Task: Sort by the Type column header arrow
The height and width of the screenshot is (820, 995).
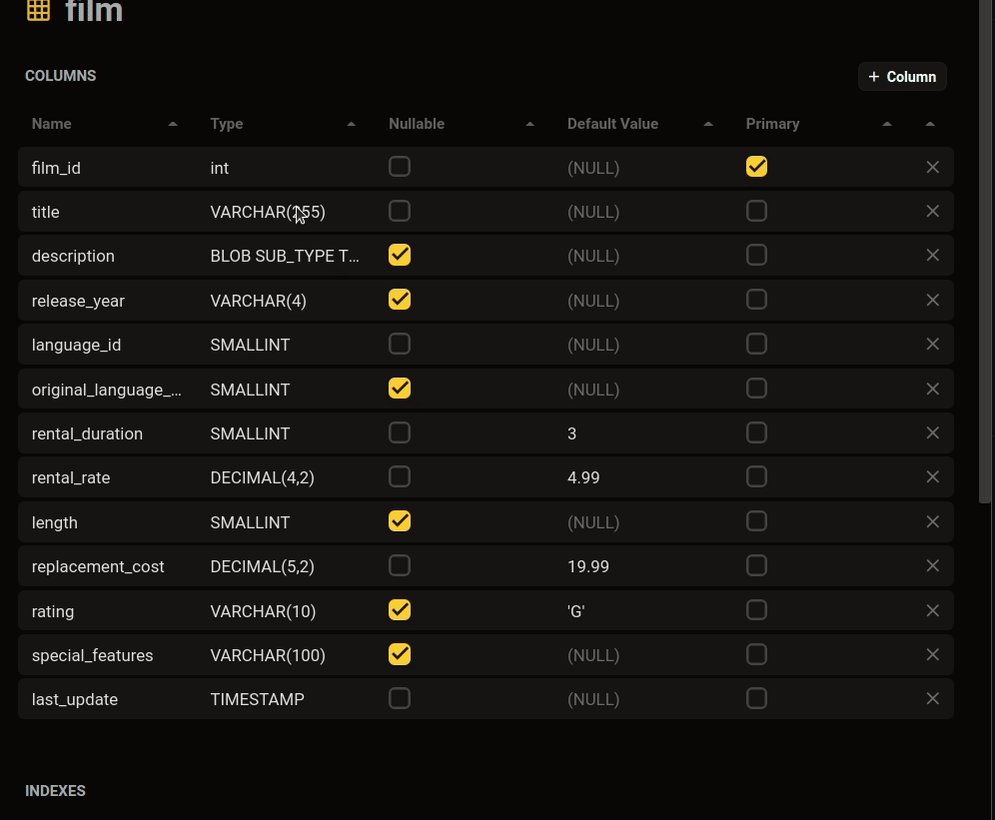Action: (x=351, y=124)
